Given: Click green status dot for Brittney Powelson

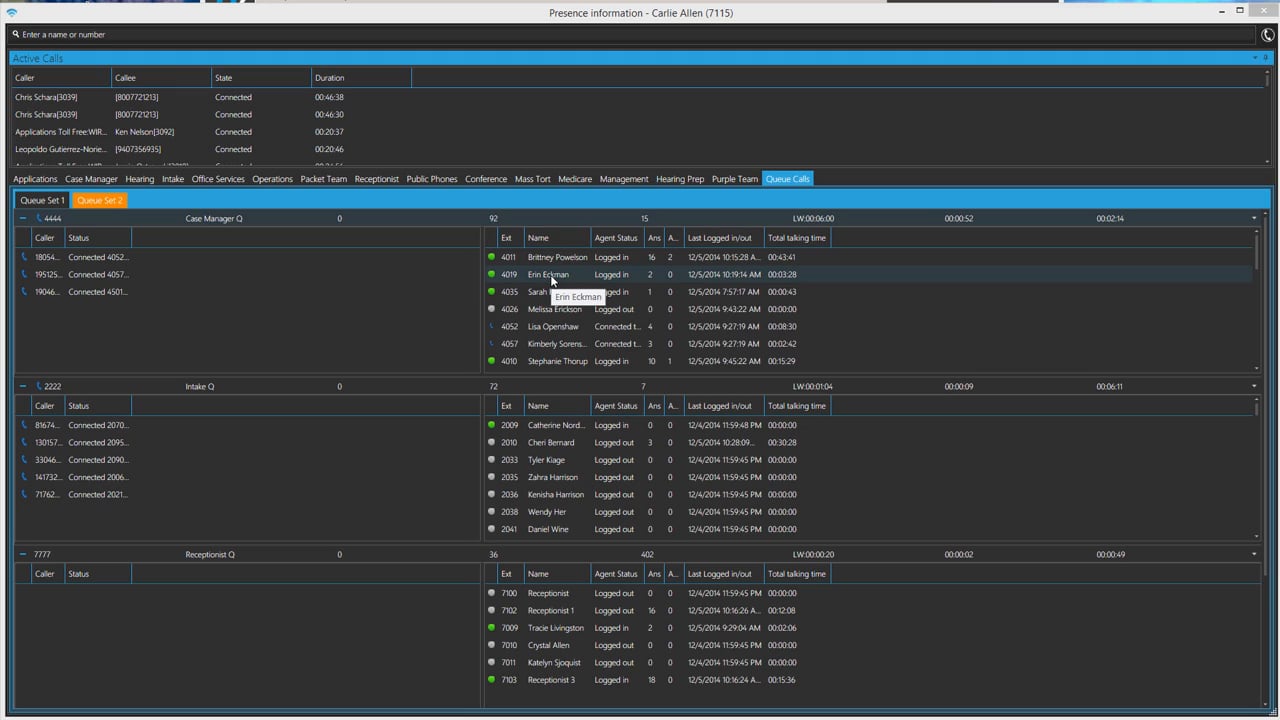Looking at the screenshot, I should click(491, 257).
